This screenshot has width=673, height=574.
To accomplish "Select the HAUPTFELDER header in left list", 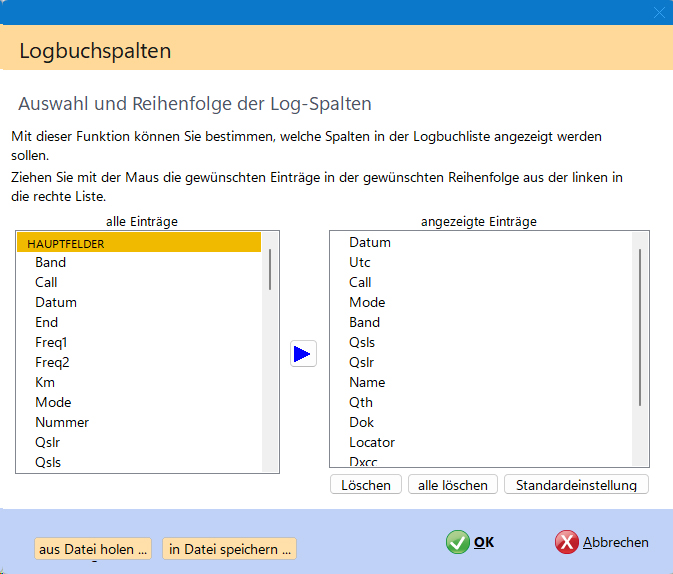I will [139, 242].
